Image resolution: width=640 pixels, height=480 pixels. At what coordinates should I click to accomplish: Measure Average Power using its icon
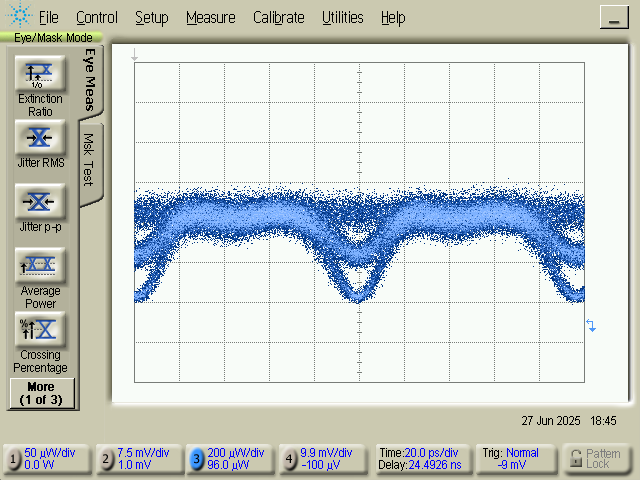[x=39, y=266]
